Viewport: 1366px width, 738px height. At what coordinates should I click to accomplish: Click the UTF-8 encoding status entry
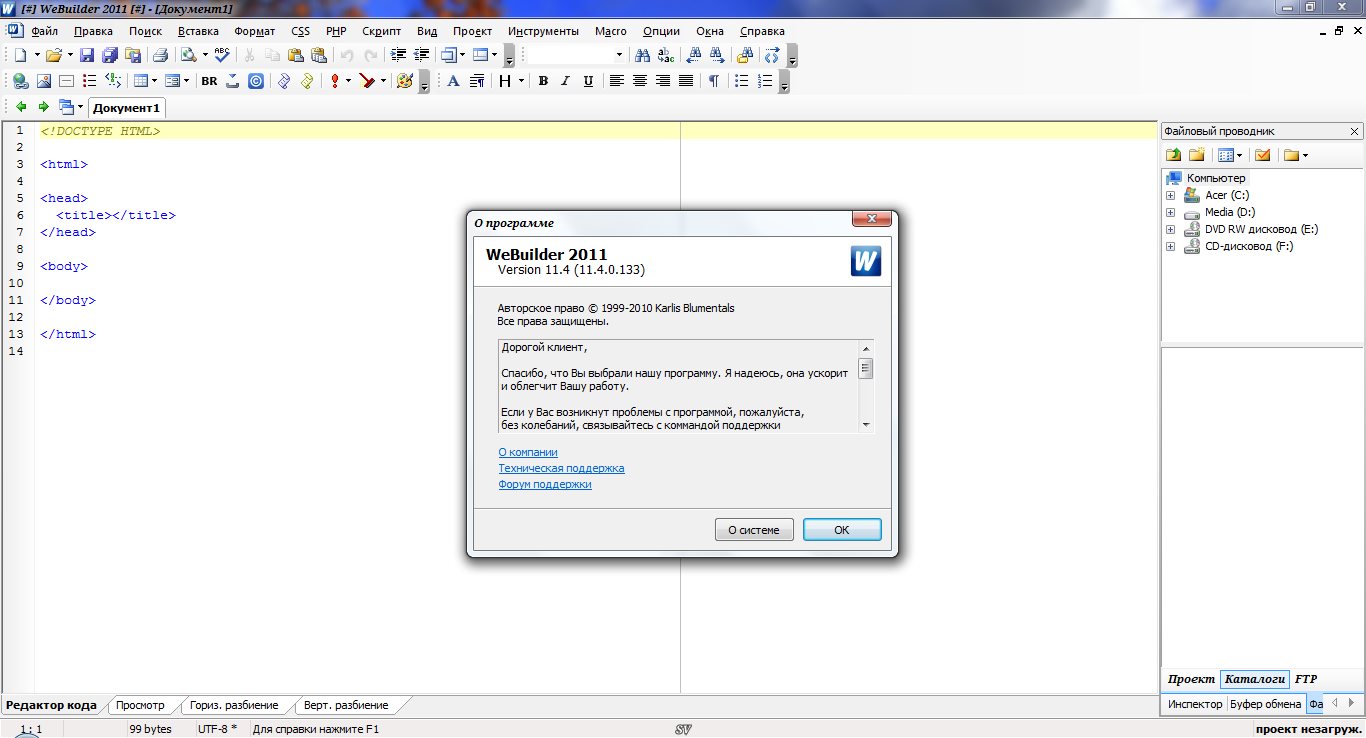tap(218, 729)
